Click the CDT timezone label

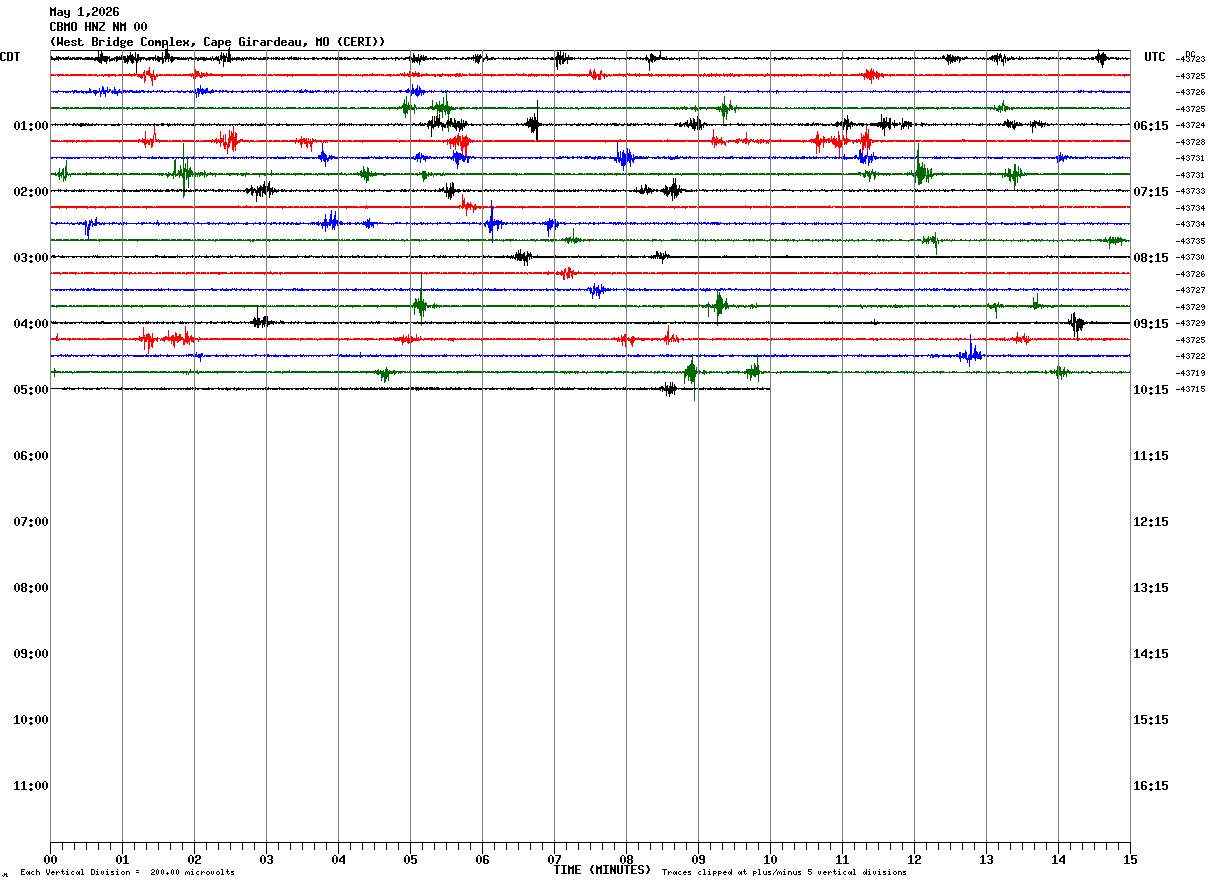[x=10, y=57]
